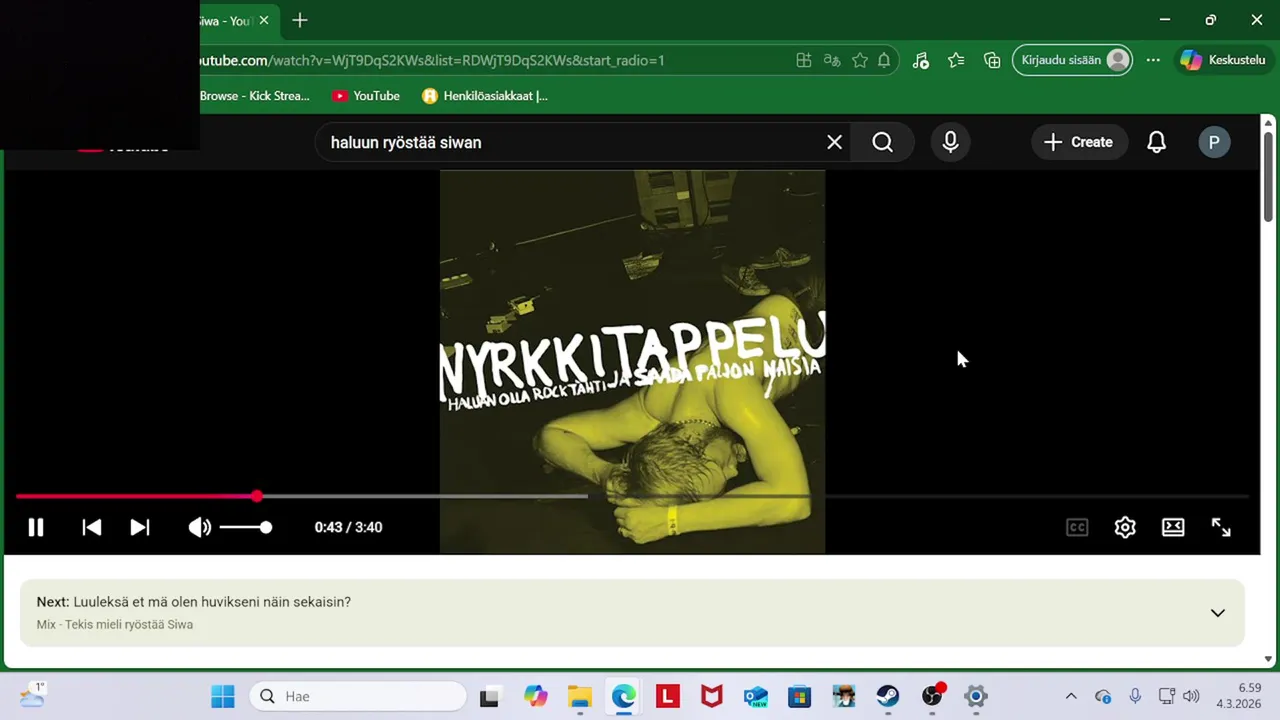The width and height of the screenshot is (1280, 720).
Task: Open a new browser tab
Action: coord(300,20)
